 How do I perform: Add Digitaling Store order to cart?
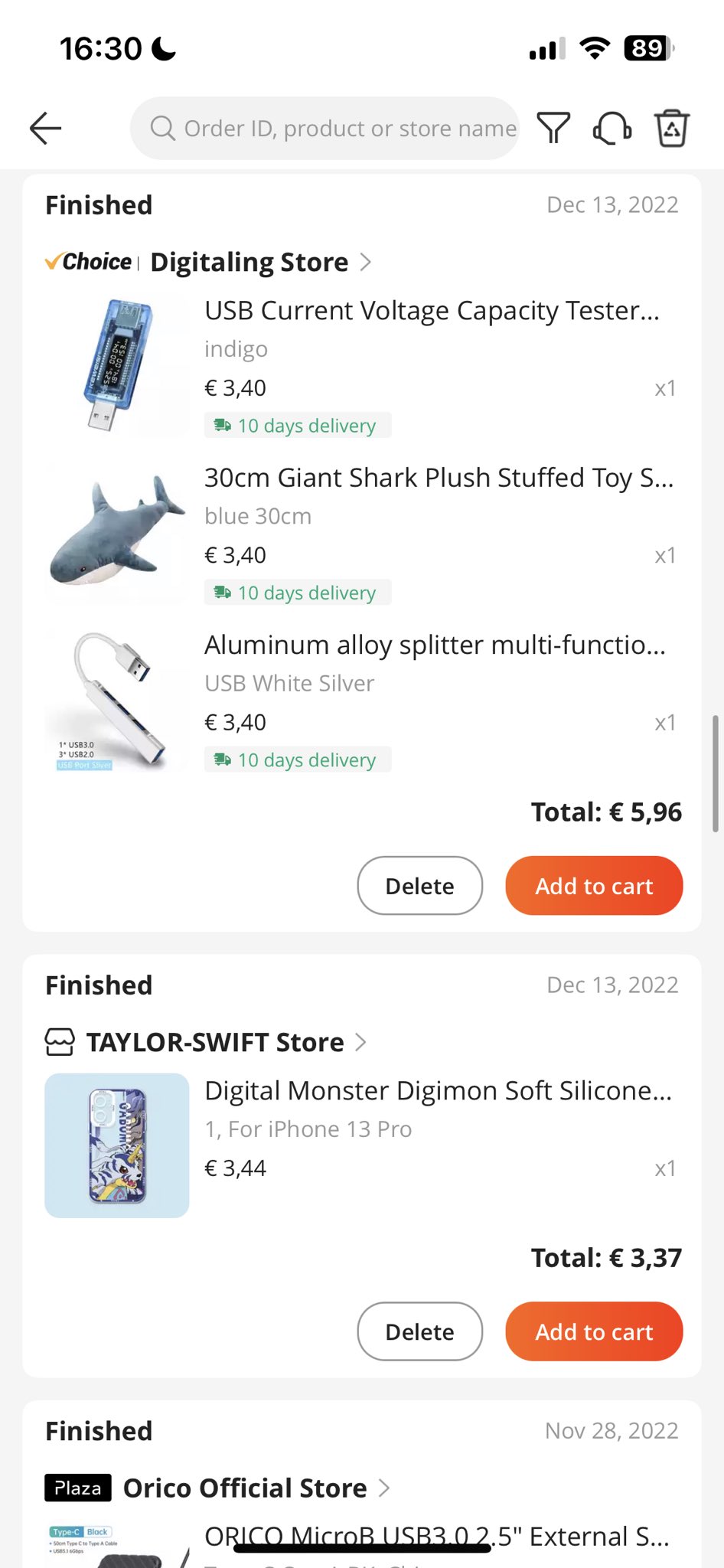(x=594, y=886)
